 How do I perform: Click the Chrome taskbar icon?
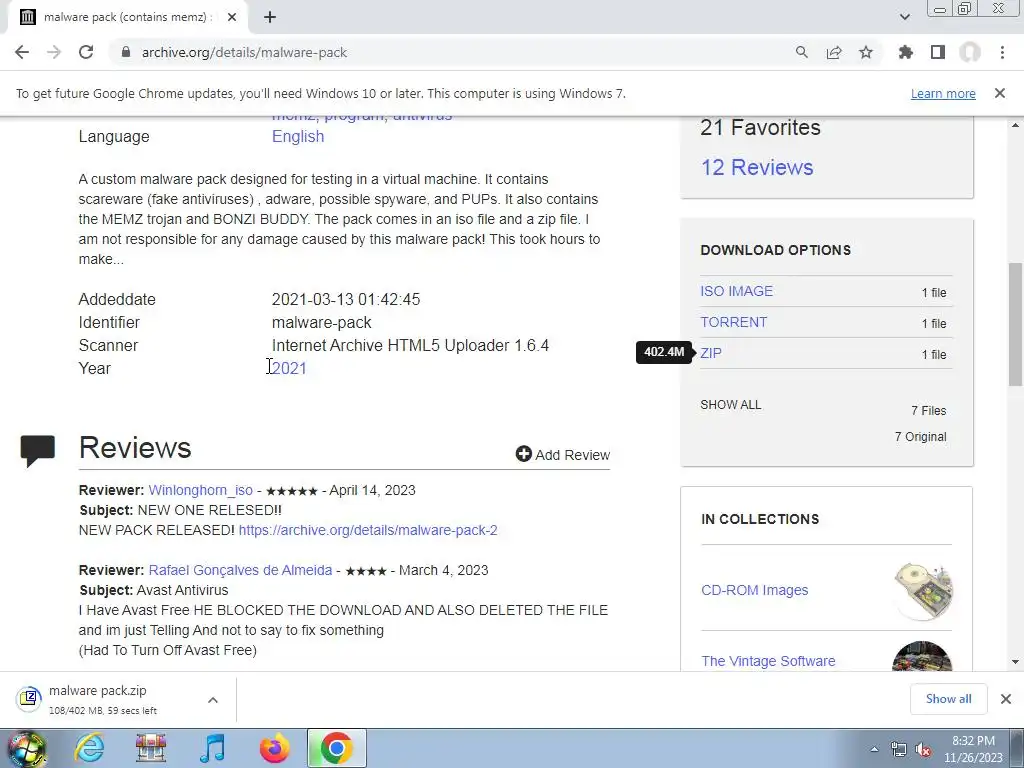click(x=336, y=748)
